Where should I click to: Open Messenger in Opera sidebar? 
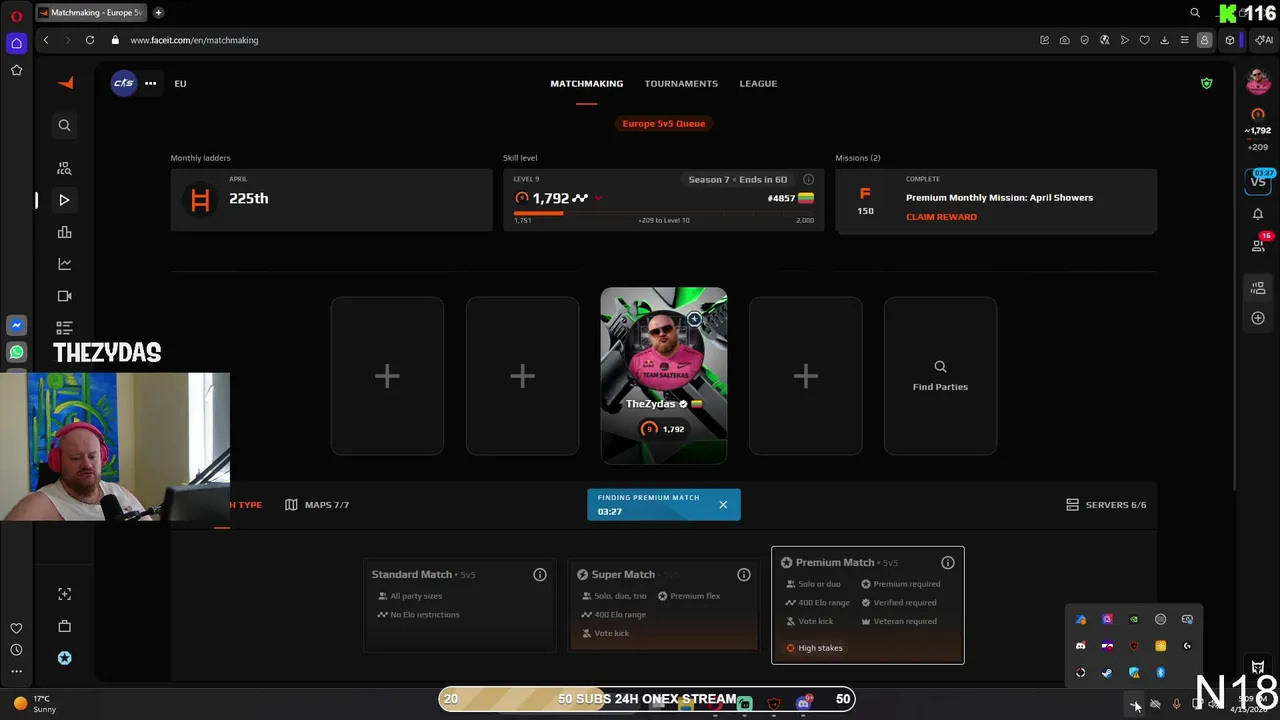pos(16,326)
